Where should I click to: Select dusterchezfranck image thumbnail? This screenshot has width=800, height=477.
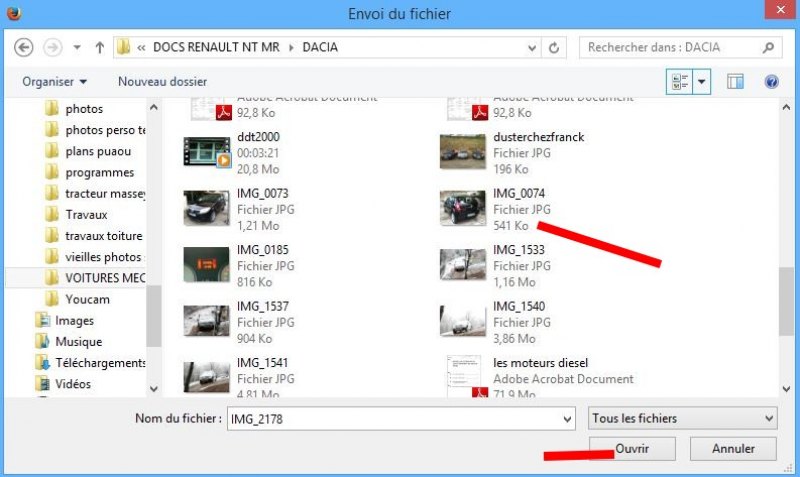point(463,152)
